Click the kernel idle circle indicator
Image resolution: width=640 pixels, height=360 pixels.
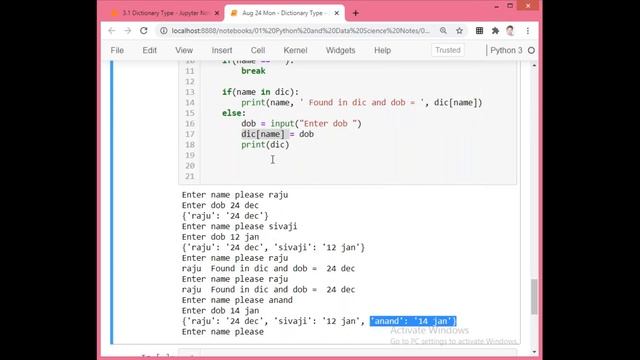pyautogui.click(x=531, y=51)
